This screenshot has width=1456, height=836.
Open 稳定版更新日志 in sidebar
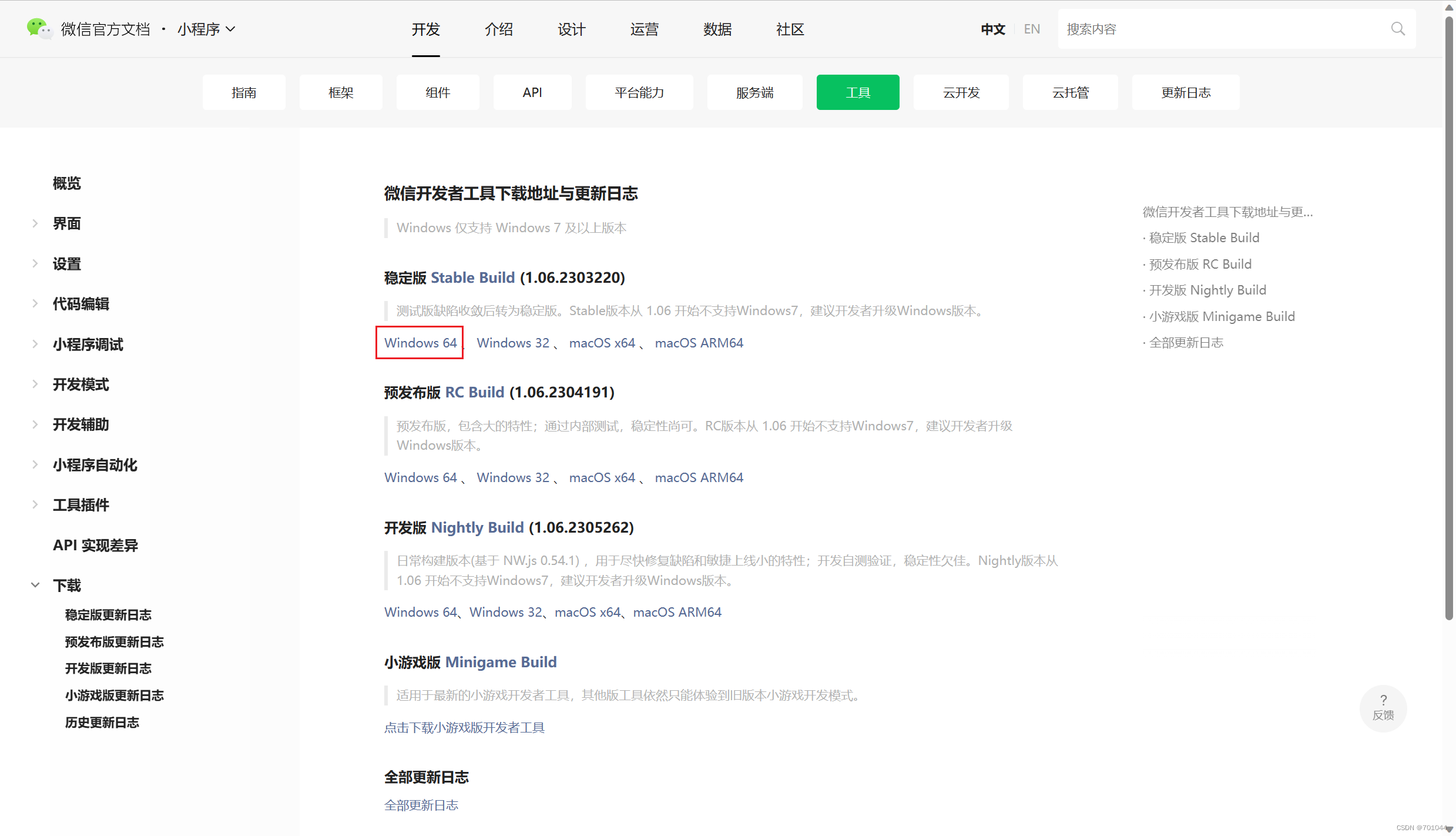108,614
